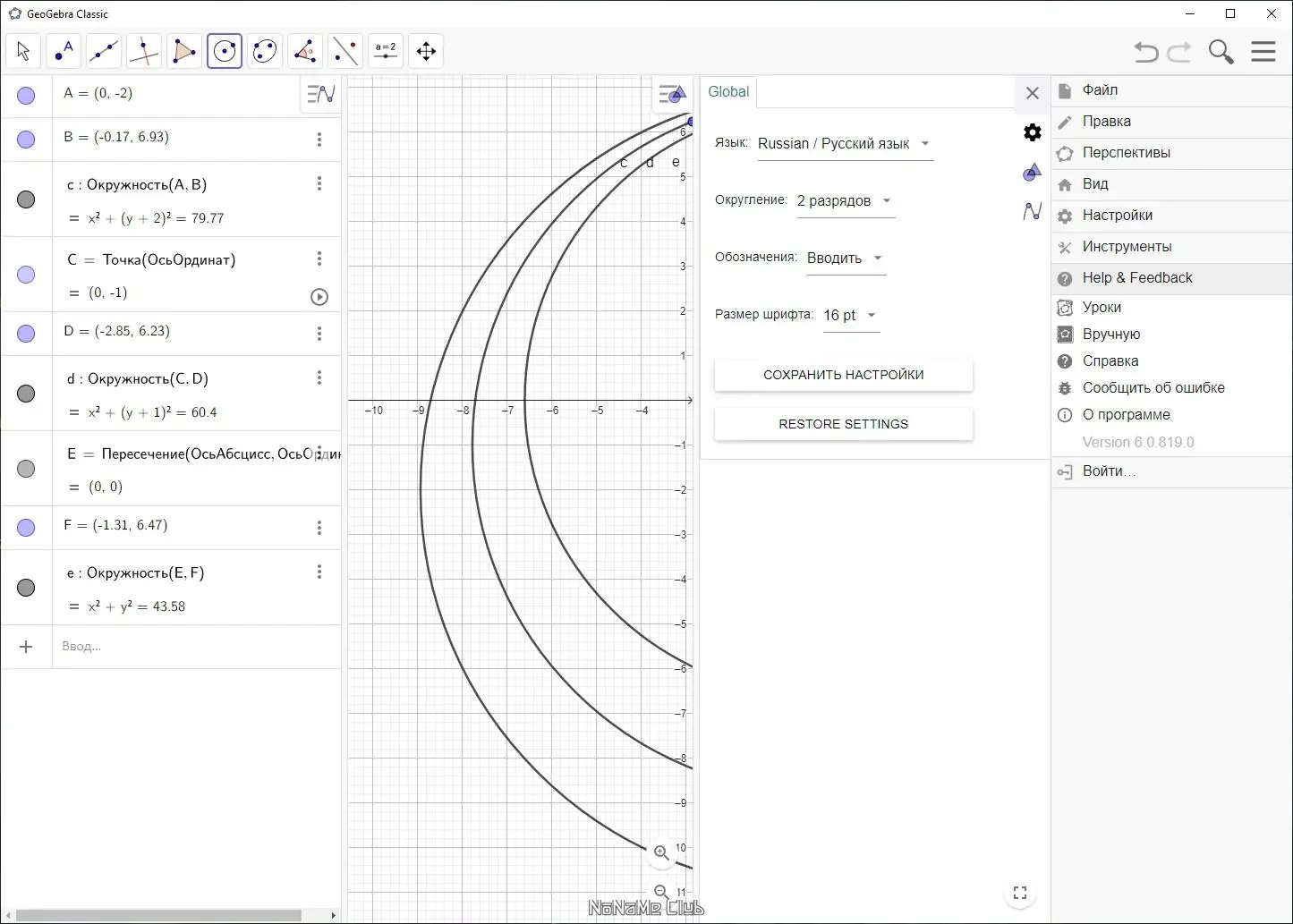The height and width of the screenshot is (924, 1293).
Task: Open Global settings gear tab
Action: tap(1033, 132)
